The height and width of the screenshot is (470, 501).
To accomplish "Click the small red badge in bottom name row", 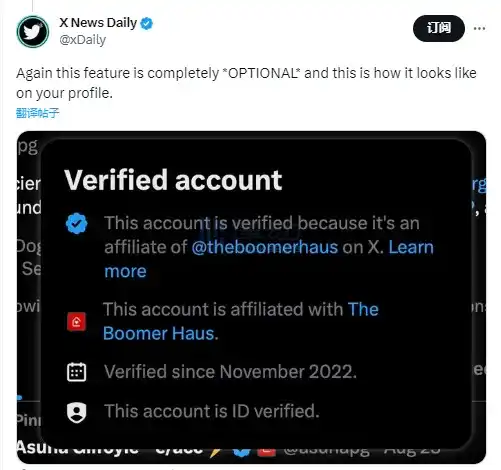I will pos(266,452).
